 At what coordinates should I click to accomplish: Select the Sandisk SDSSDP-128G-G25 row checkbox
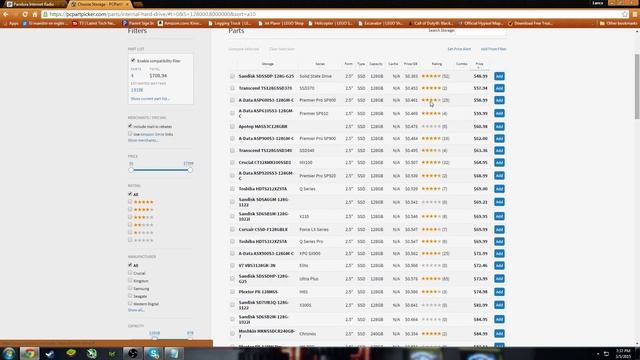click(232, 76)
